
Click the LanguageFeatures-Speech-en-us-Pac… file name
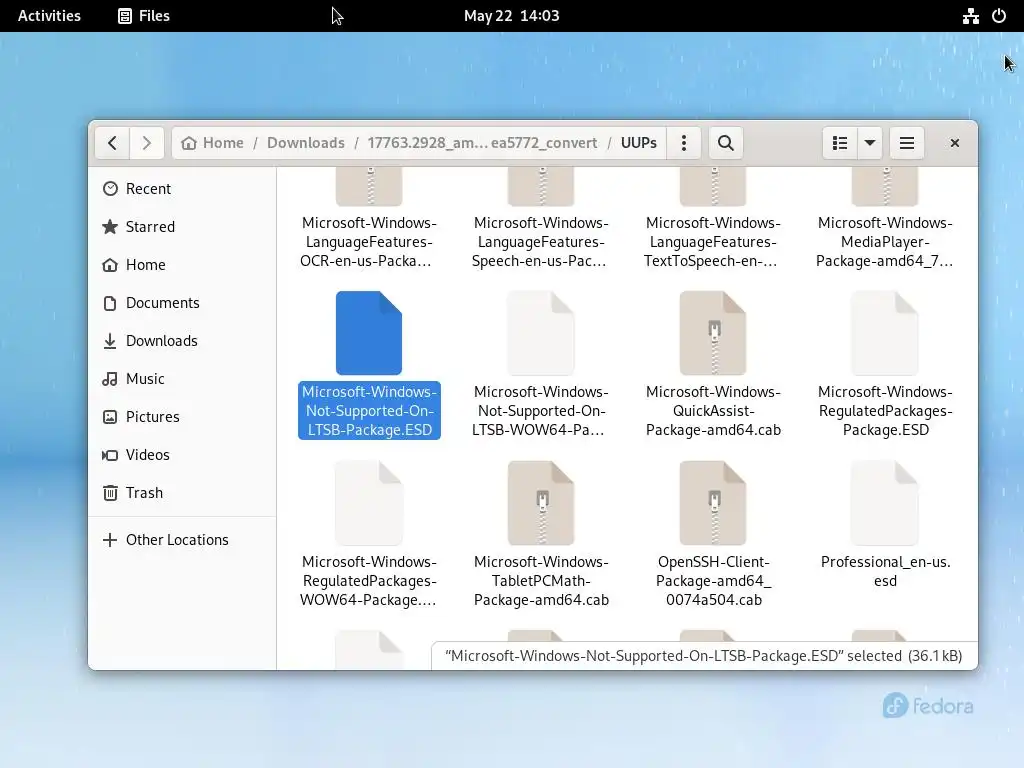coord(541,242)
